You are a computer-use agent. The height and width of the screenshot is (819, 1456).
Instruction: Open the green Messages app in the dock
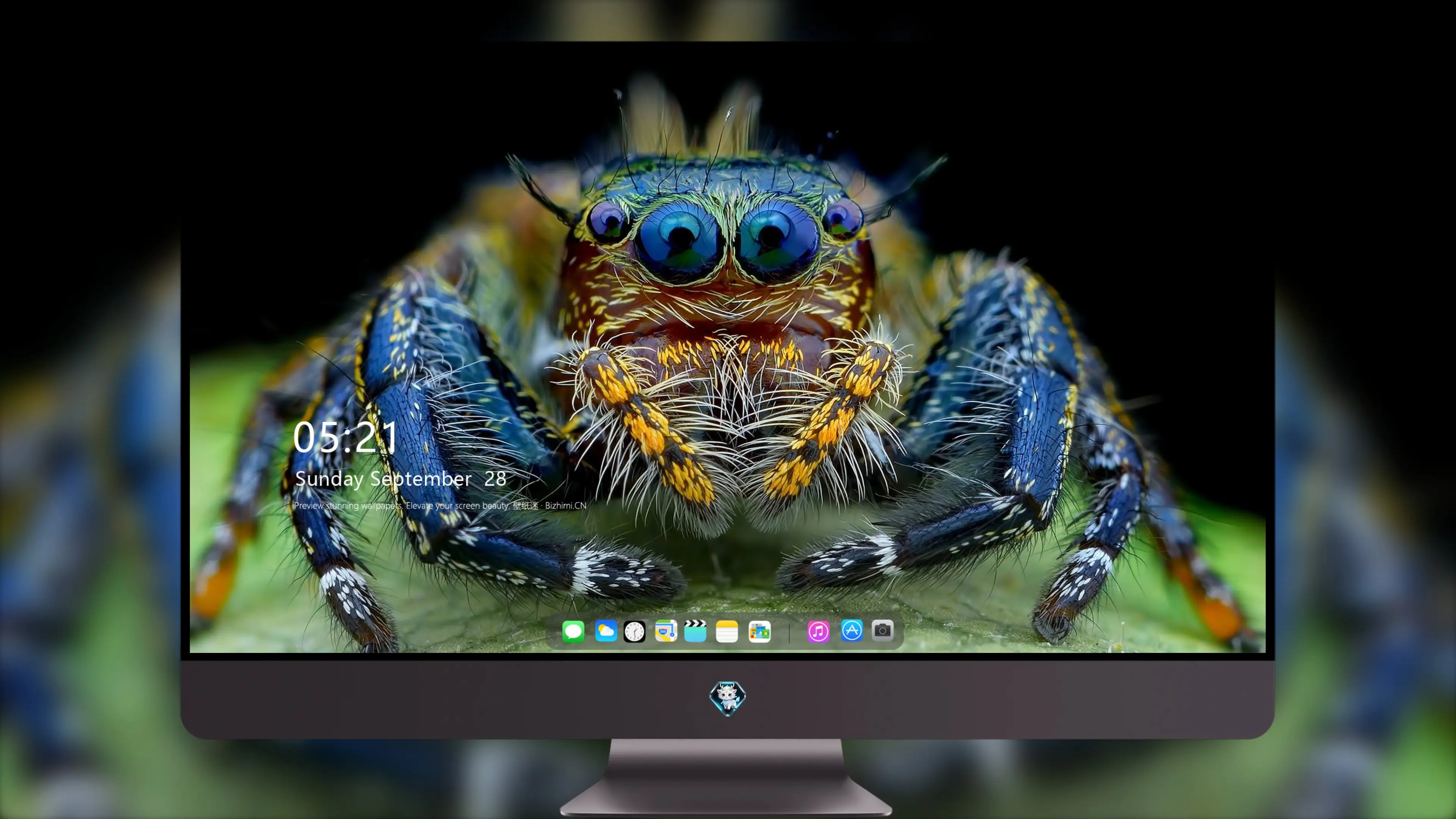click(573, 631)
